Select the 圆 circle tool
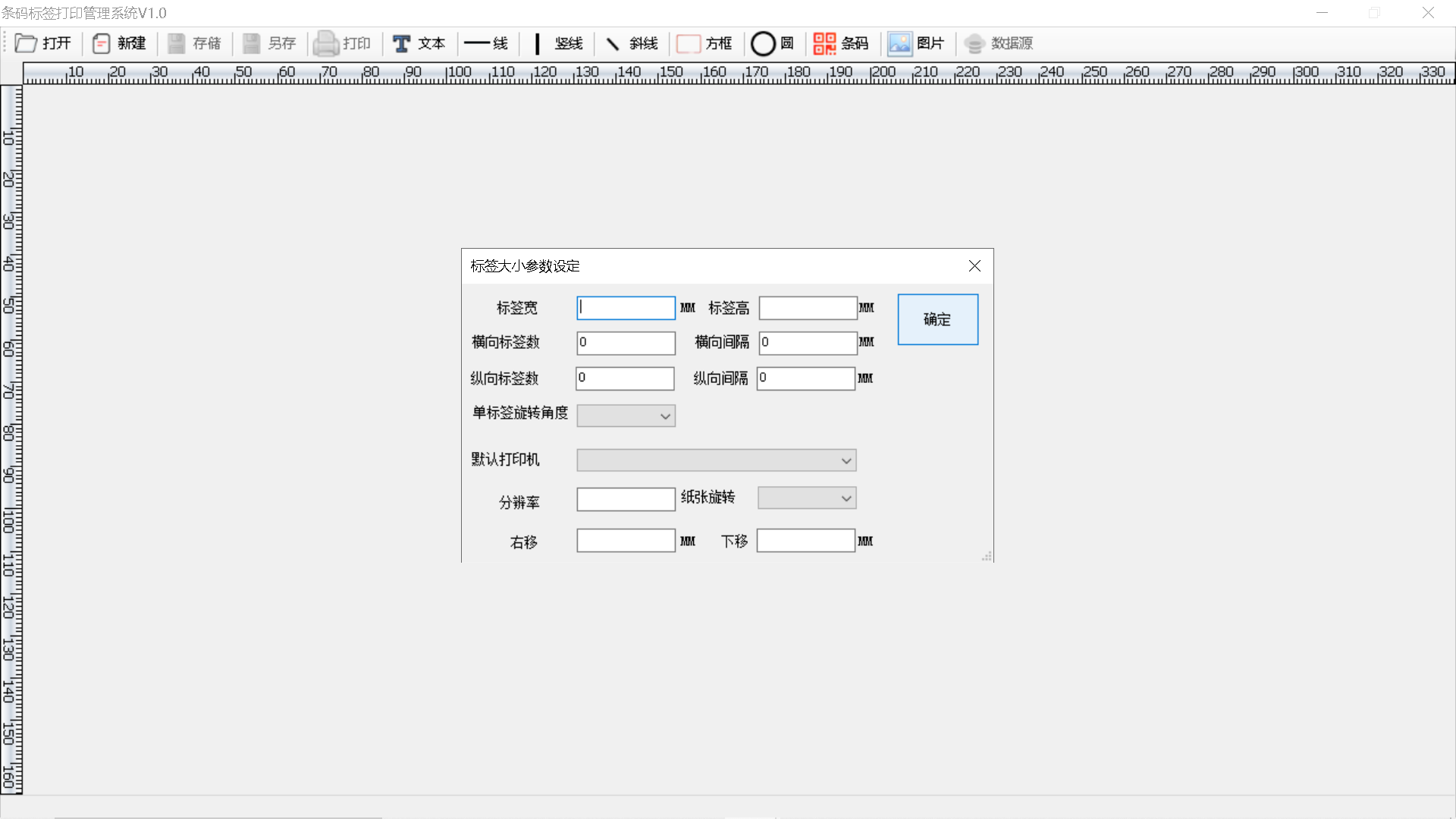The image size is (1456, 819). (773, 43)
